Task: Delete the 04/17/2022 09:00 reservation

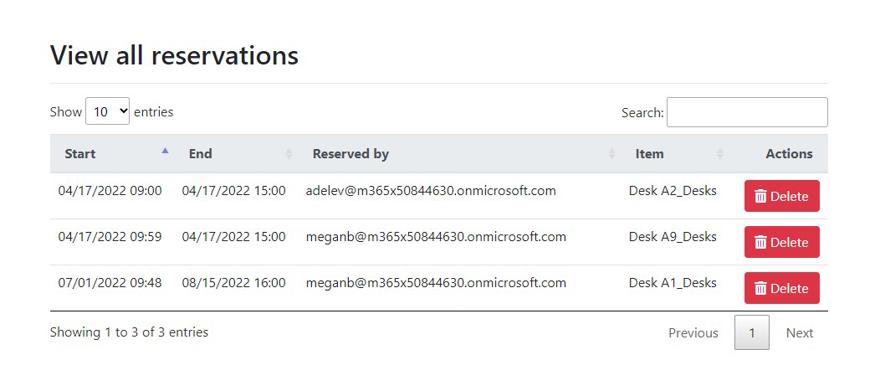Action: pyautogui.click(x=782, y=196)
